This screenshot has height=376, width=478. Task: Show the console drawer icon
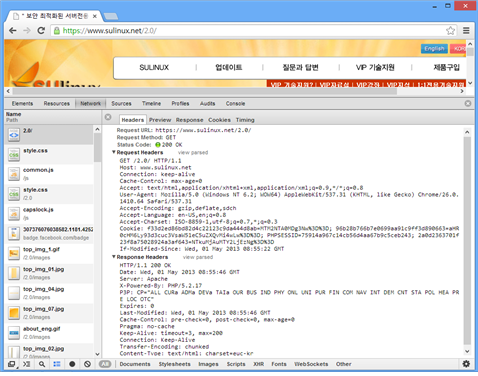tap(26, 364)
